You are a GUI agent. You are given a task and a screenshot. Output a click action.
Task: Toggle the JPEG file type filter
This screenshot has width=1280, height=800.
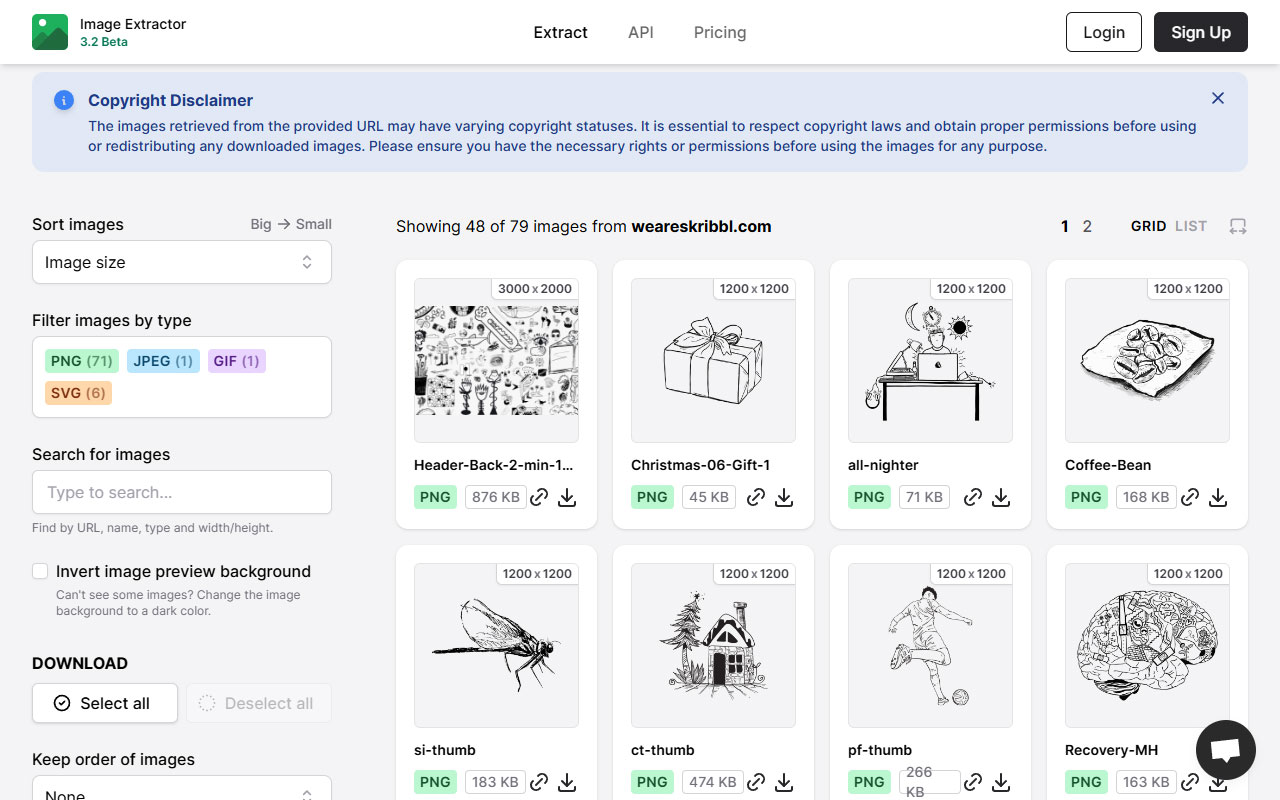163,361
